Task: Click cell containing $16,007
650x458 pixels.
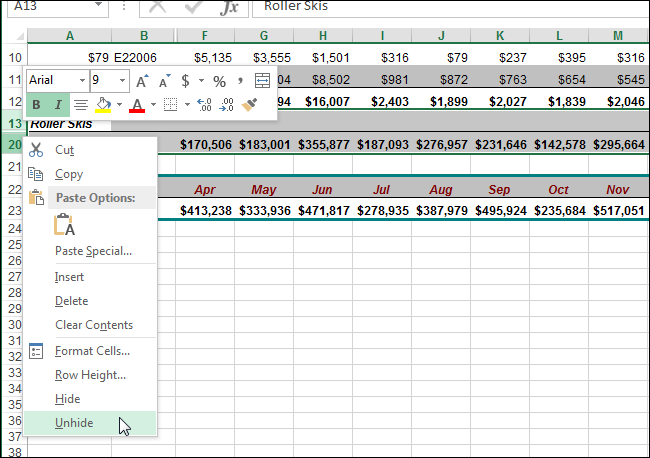Action: [323, 102]
